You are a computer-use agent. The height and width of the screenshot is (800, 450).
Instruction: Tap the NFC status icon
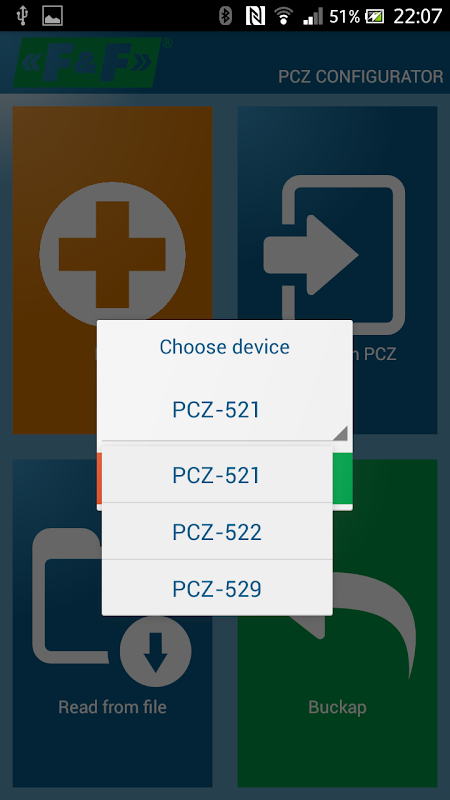click(x=255, y=16)
